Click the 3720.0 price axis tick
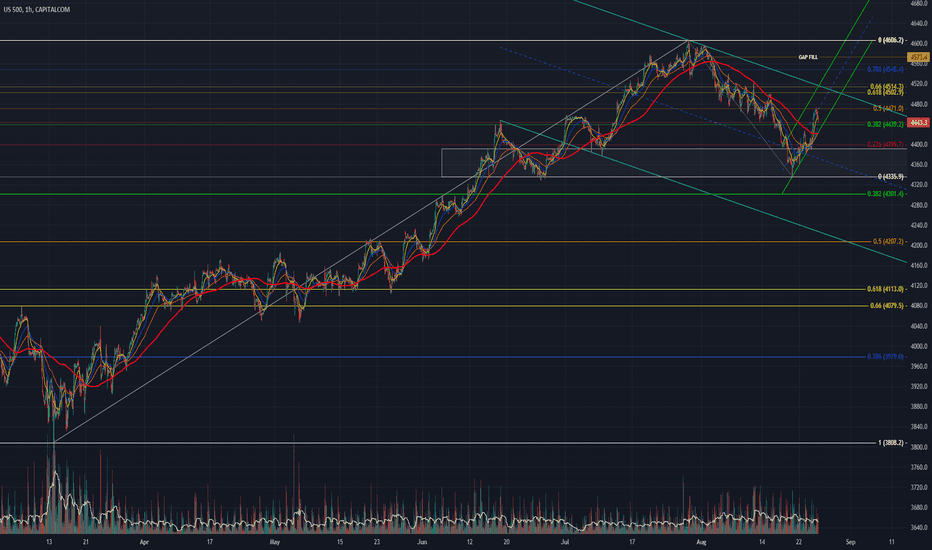 (x=918, y=488)
